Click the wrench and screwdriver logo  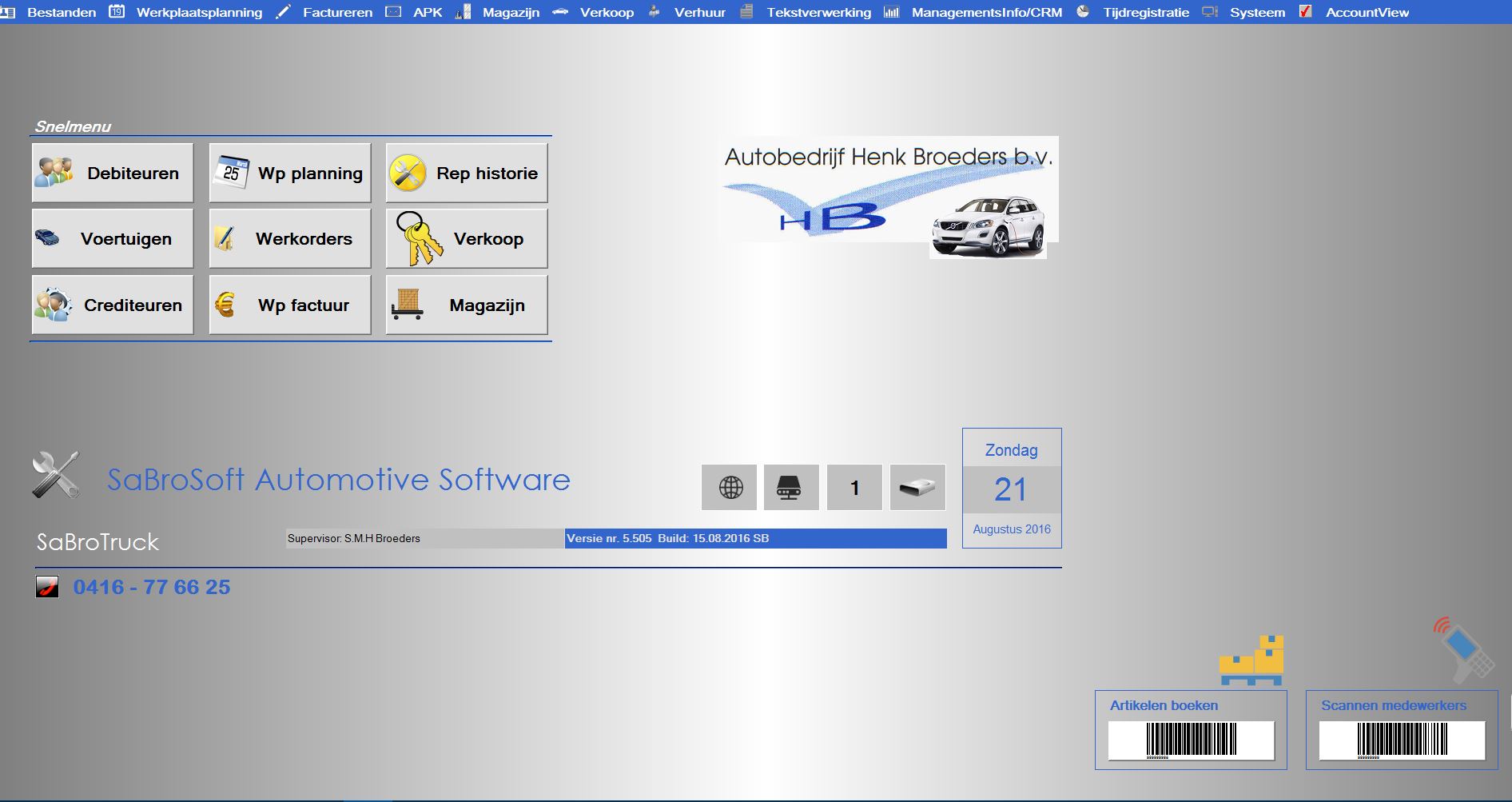point(56,475)
